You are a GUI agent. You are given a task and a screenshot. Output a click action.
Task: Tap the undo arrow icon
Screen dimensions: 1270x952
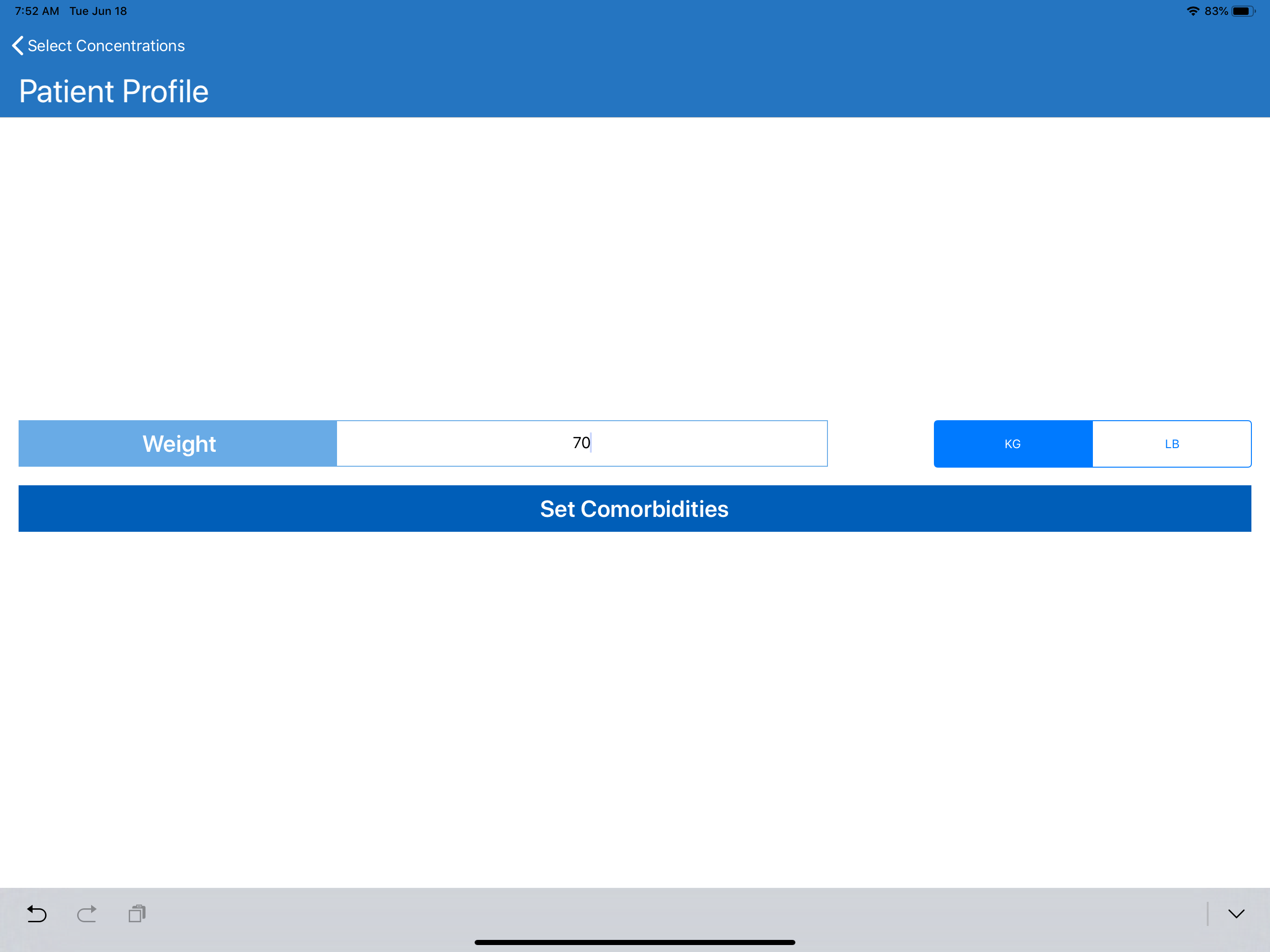37,913
